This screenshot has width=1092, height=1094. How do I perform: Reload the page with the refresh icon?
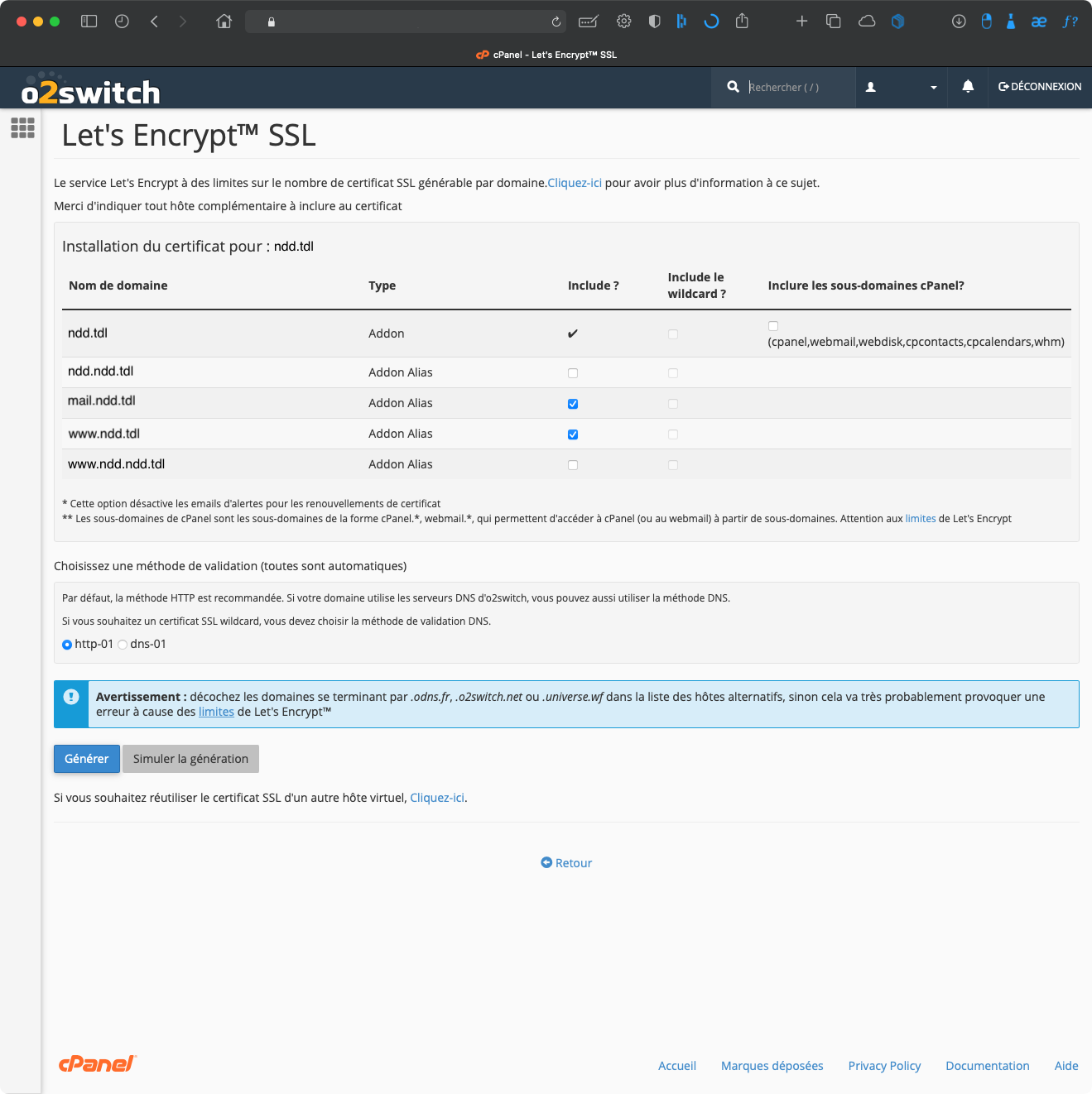click(x=556, y=22)
